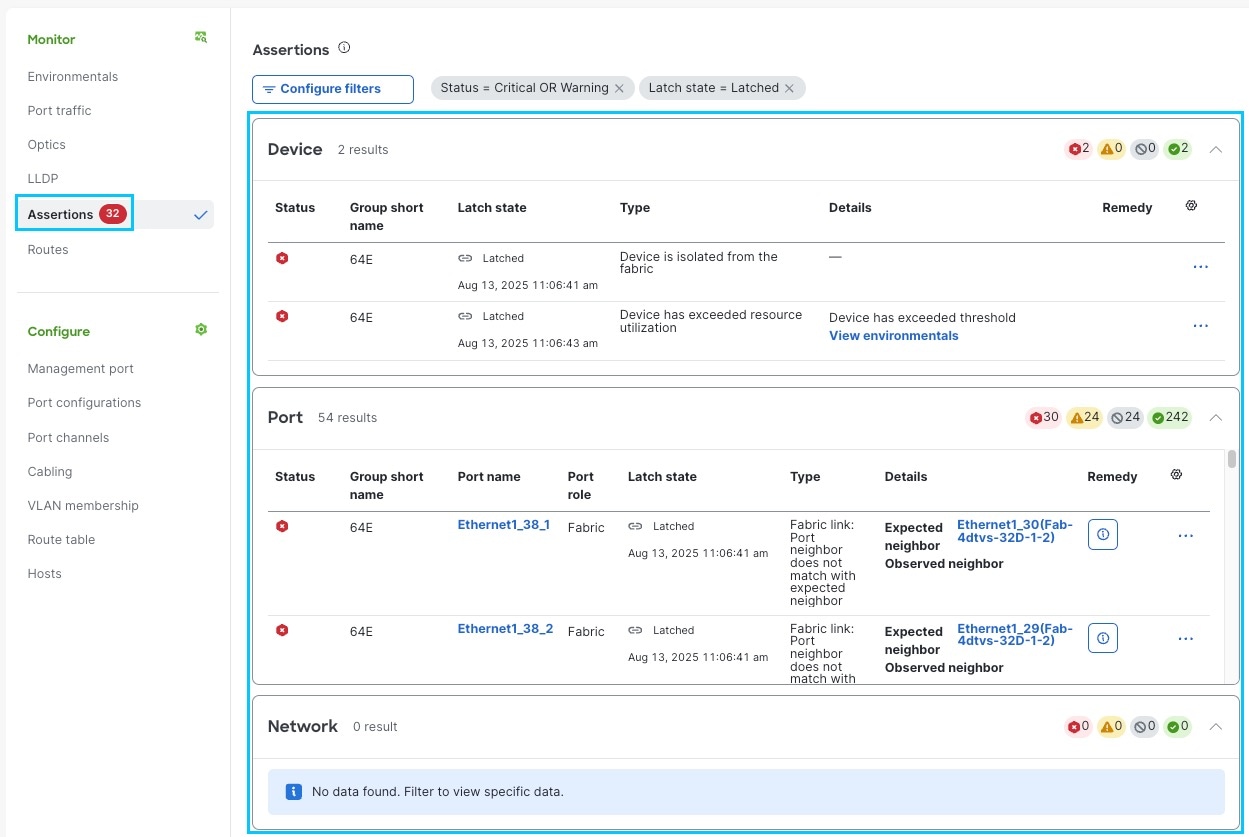Click the Port role column header
Image resolution: width=1249 pixels, height=837 pixels.
pos(581,486)
